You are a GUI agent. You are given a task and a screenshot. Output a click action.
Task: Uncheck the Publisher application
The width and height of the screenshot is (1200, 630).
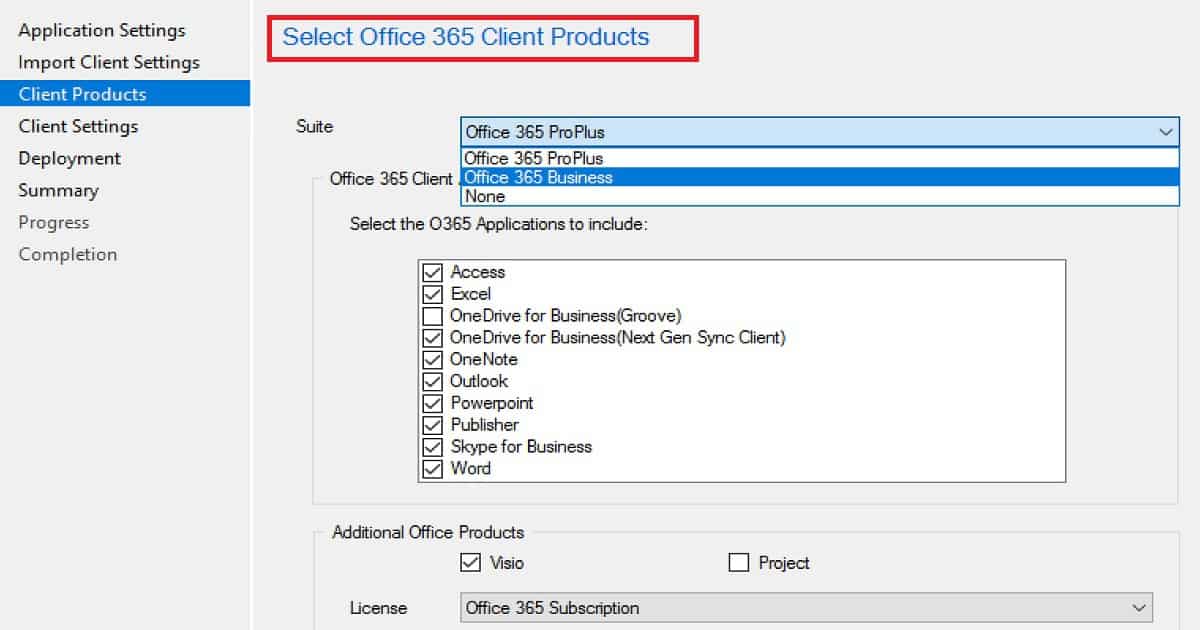coord(433,425)
